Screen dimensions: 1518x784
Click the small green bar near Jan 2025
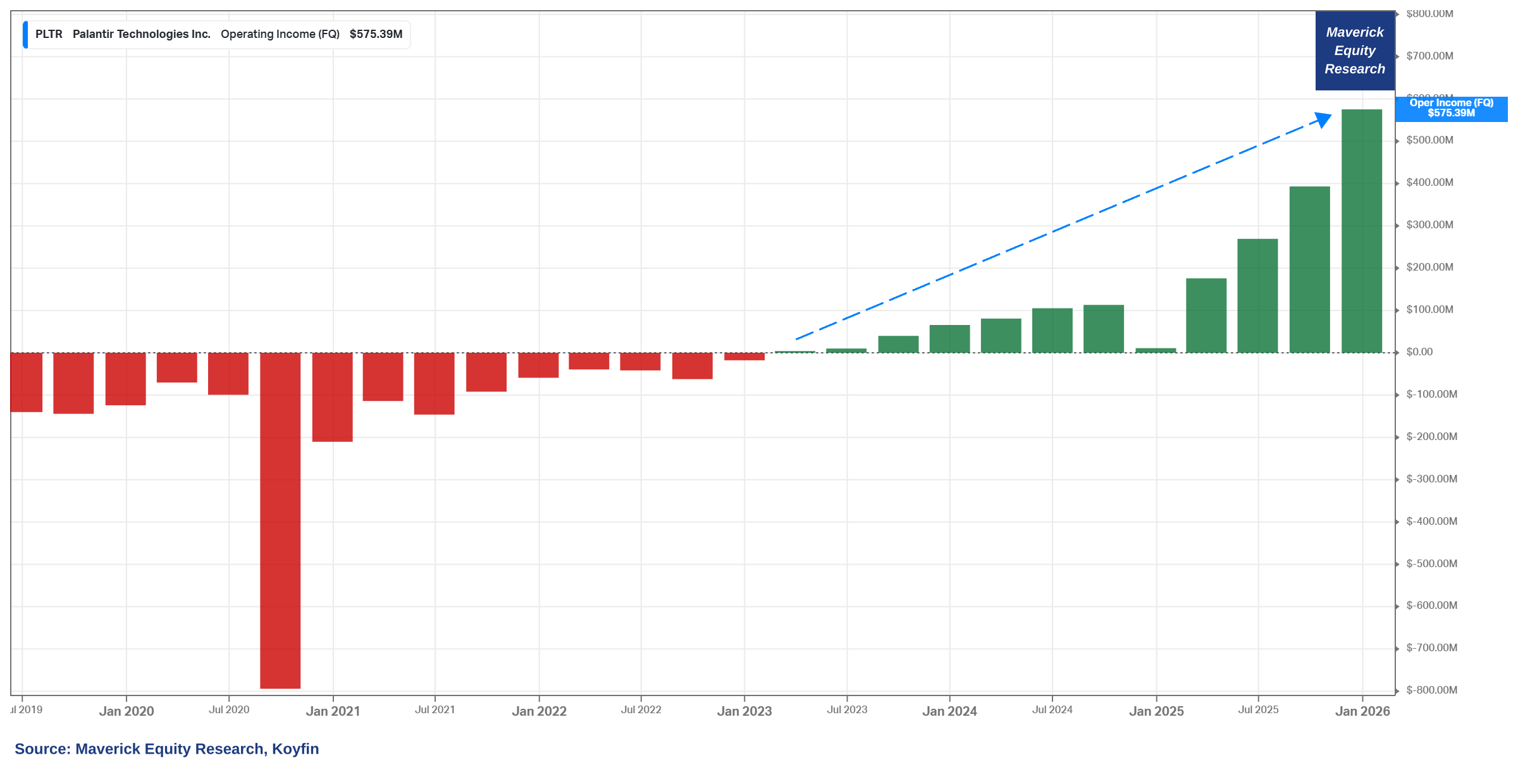coord(1155,350)
